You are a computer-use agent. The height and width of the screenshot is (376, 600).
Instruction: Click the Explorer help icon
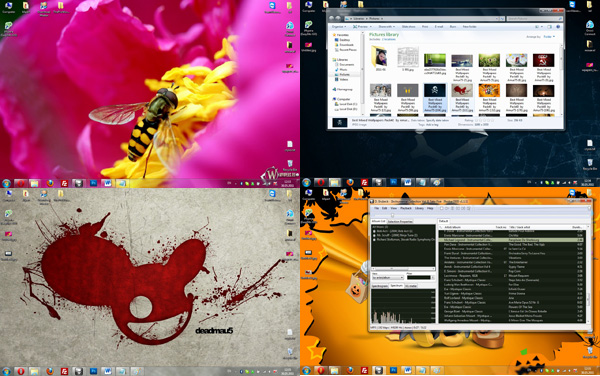558,27
